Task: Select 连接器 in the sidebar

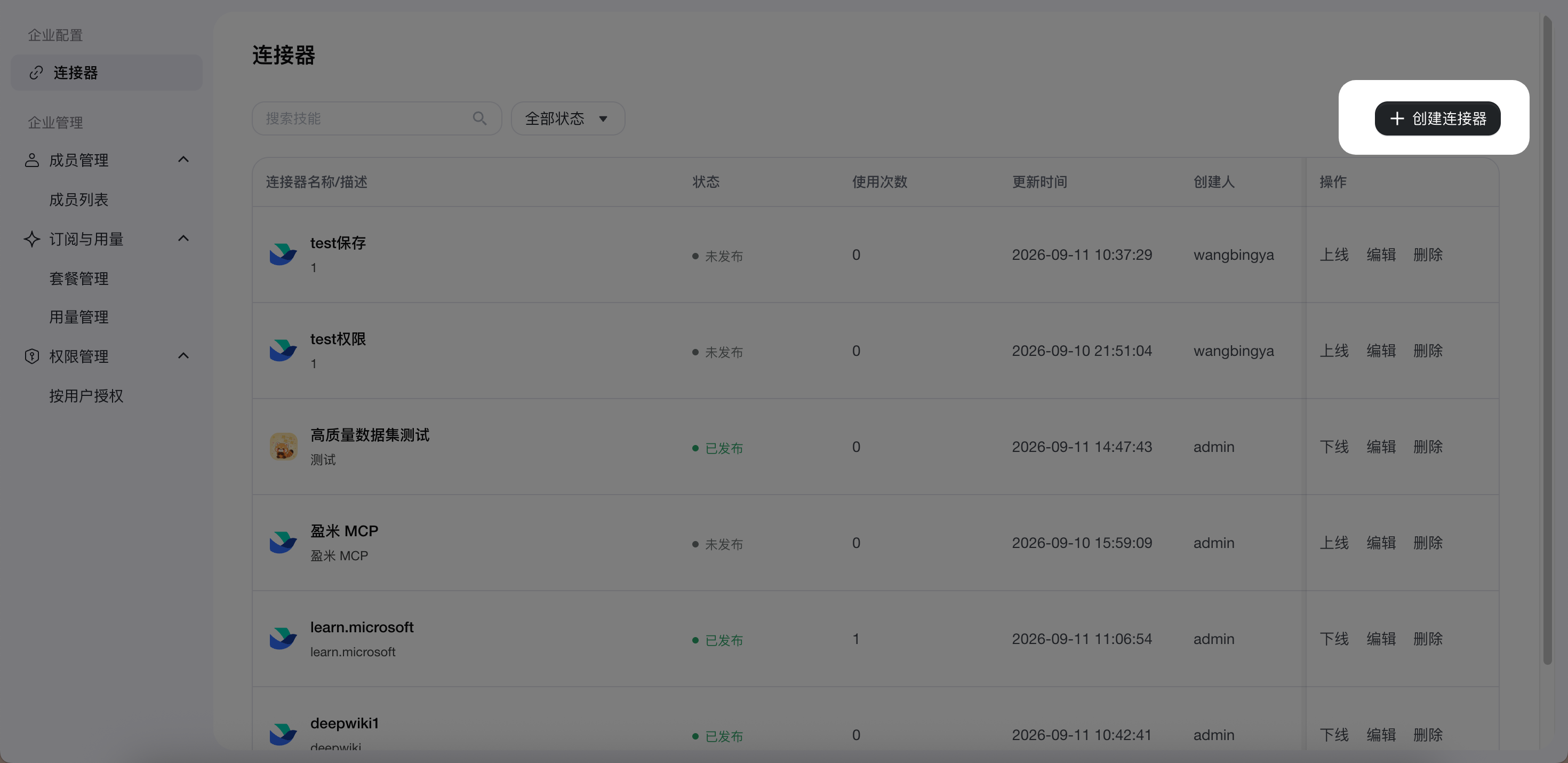Action: click(x=107, y=73)
